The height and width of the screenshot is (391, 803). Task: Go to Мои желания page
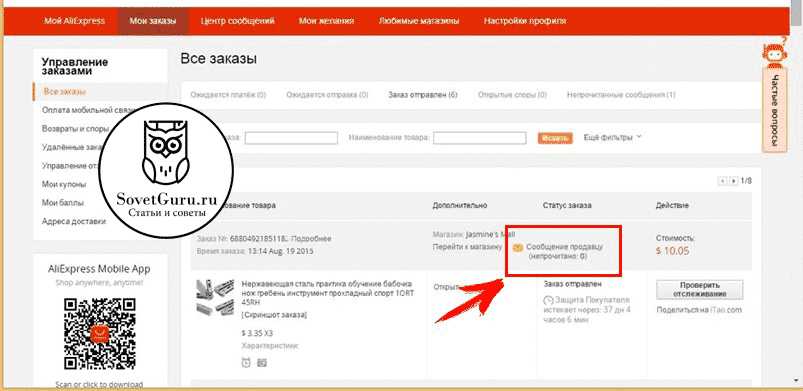[x=326, y=21]
